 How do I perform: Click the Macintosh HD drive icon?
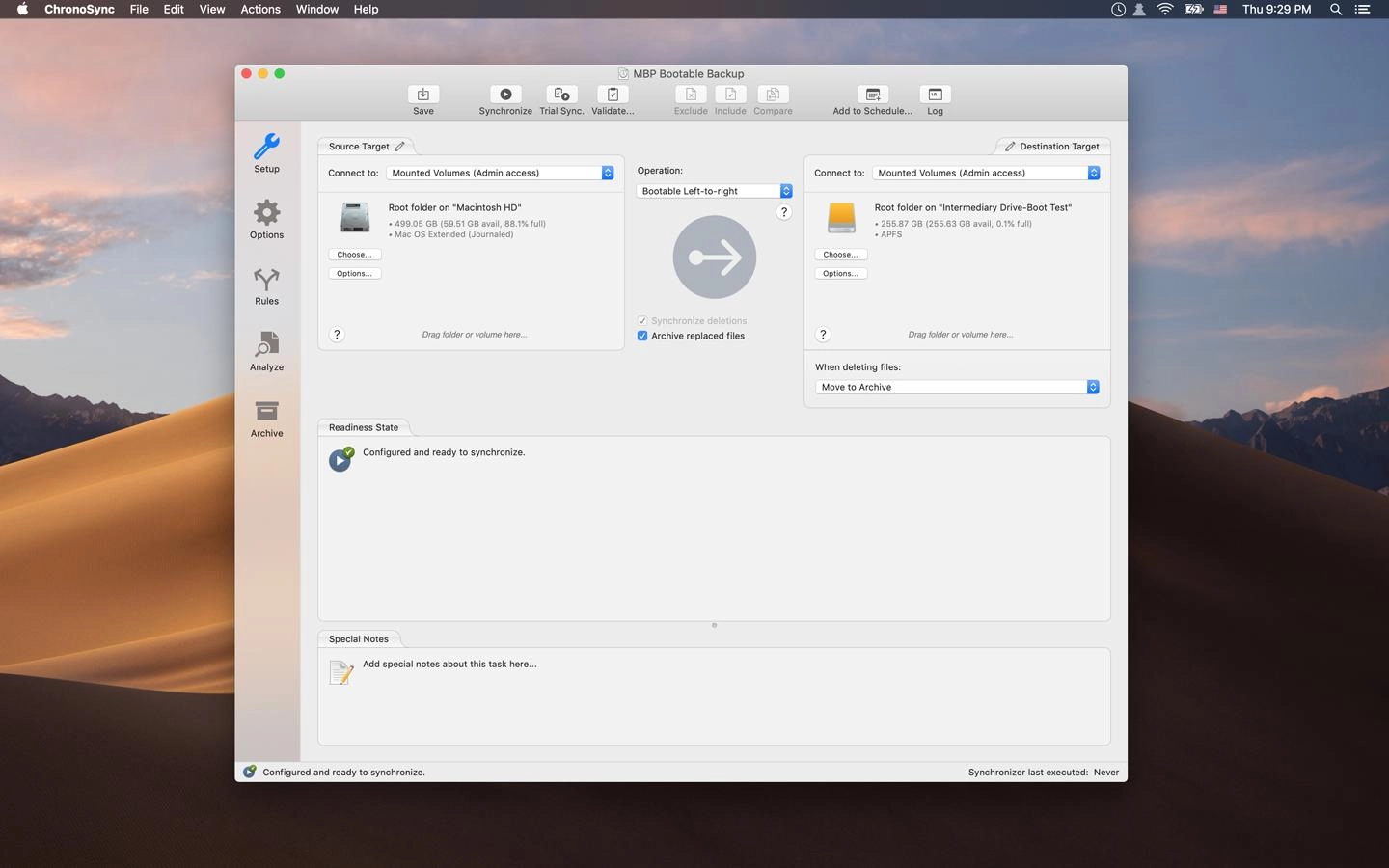point(355,217)
